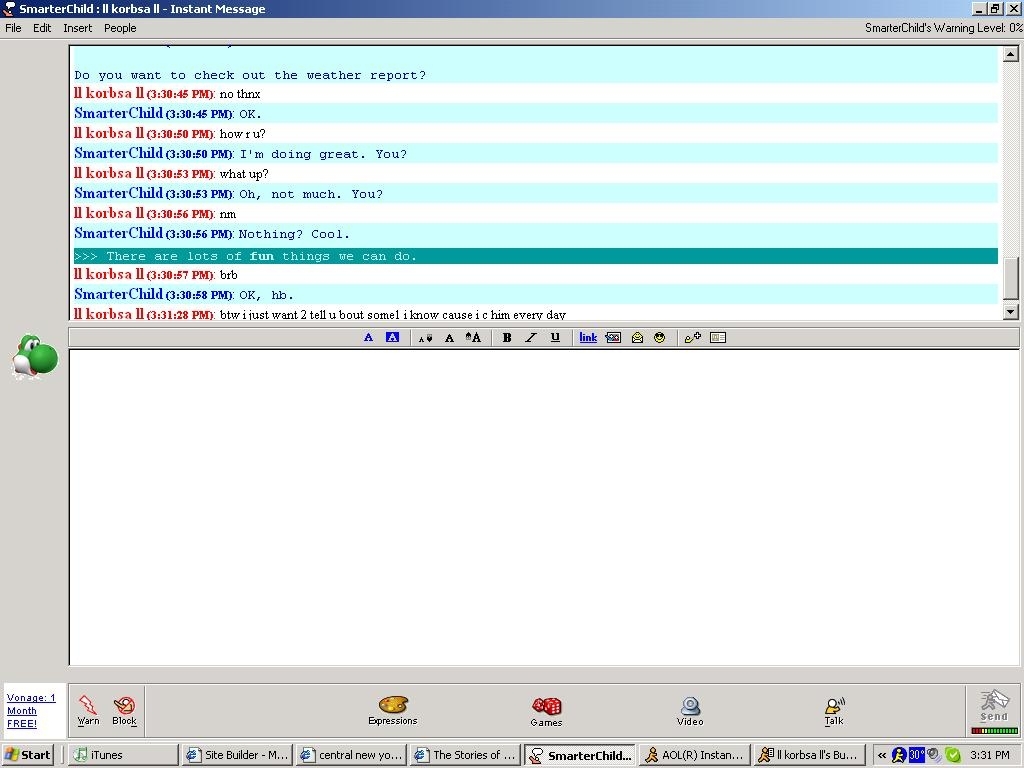Click the "OK, hb." reply
Image resolution: width=1024 pixels, height=768 pixels.
[x=266, y=295]
